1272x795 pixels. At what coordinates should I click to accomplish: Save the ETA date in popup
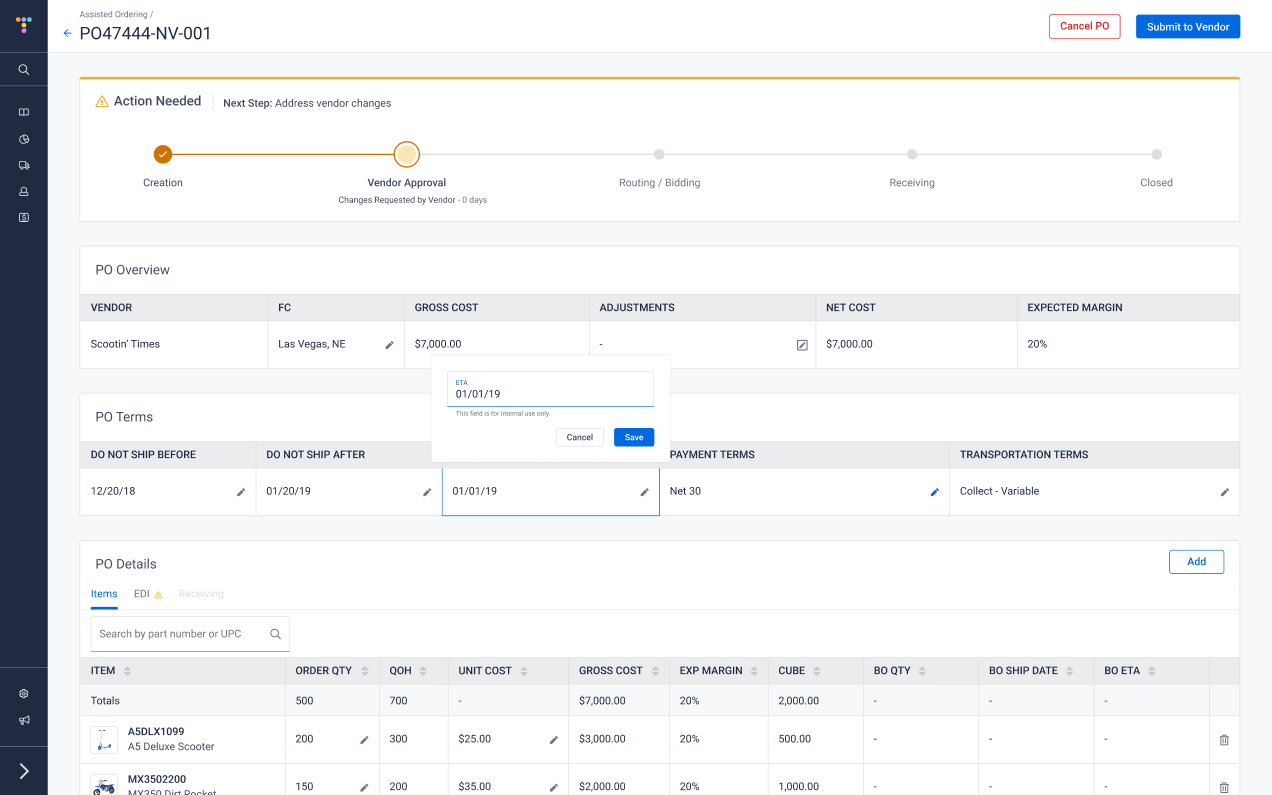[x=634, y=437]
